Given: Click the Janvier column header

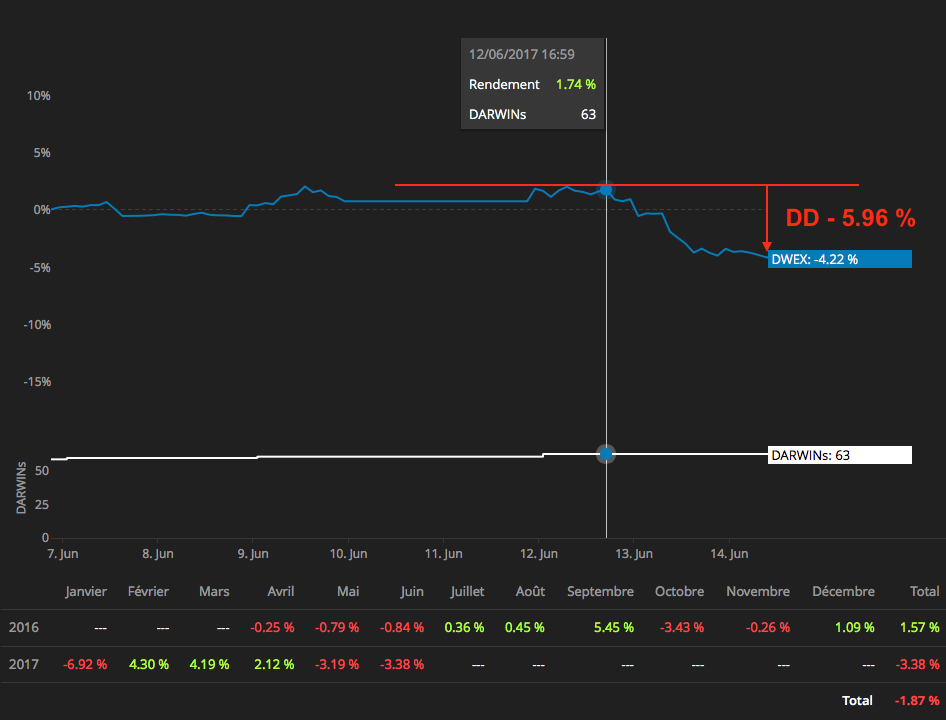Looking at the screenshot, I should (86, 592).
